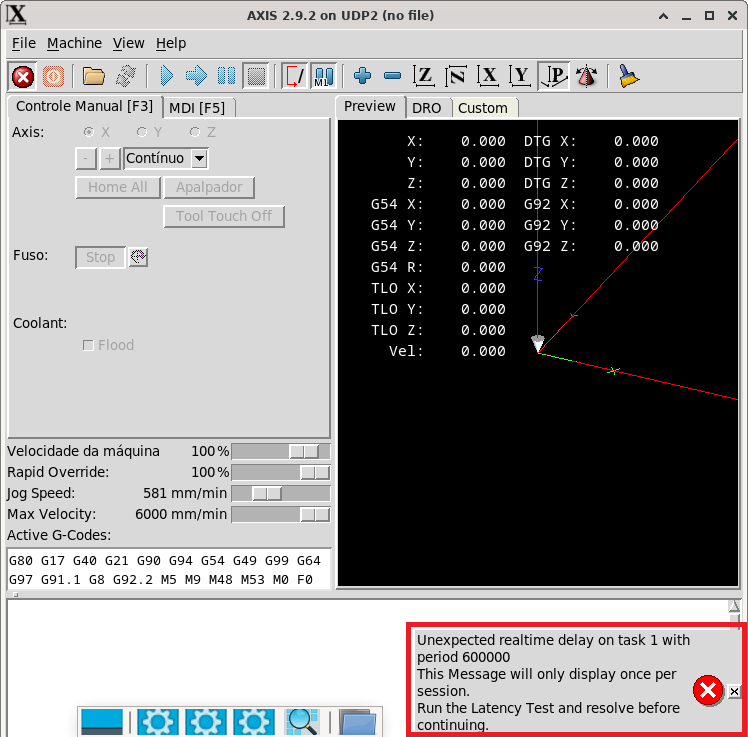Toggle optional pause M1 icon

click(x=323, y=76)
